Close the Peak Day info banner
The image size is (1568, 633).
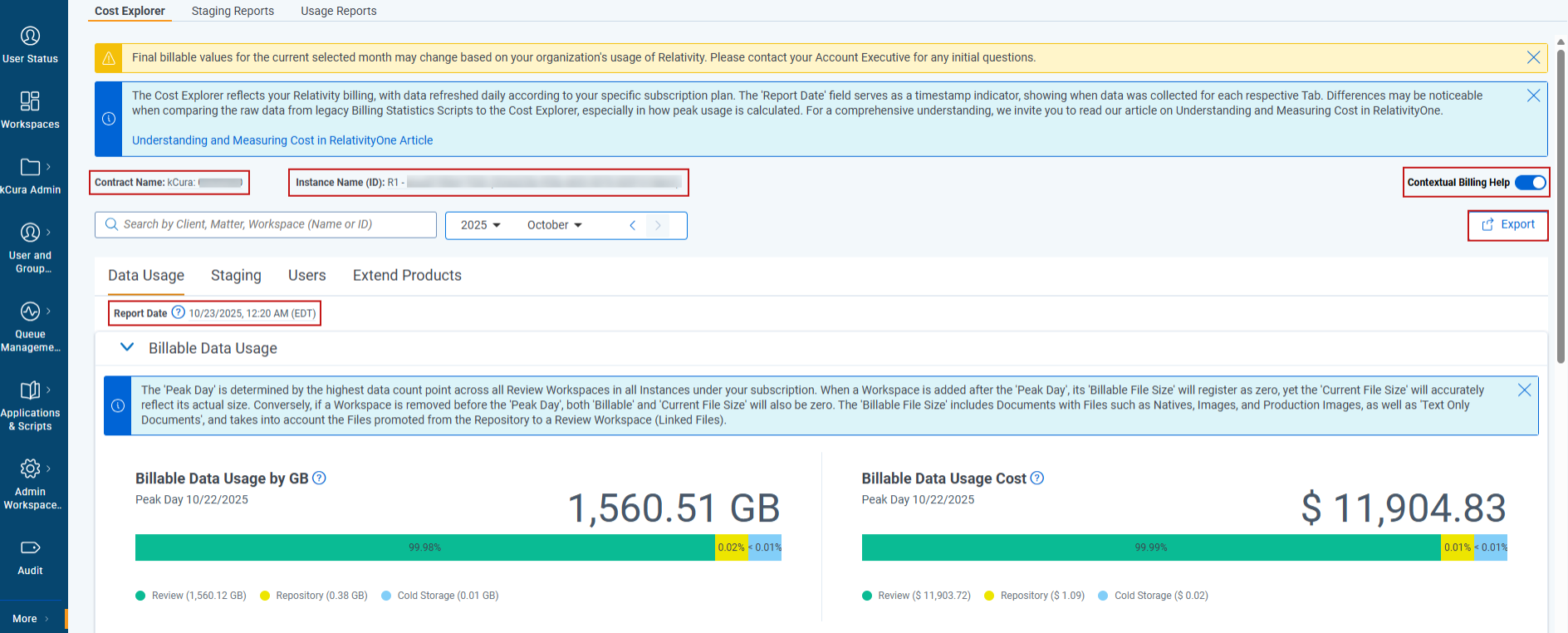point(1524,390)
